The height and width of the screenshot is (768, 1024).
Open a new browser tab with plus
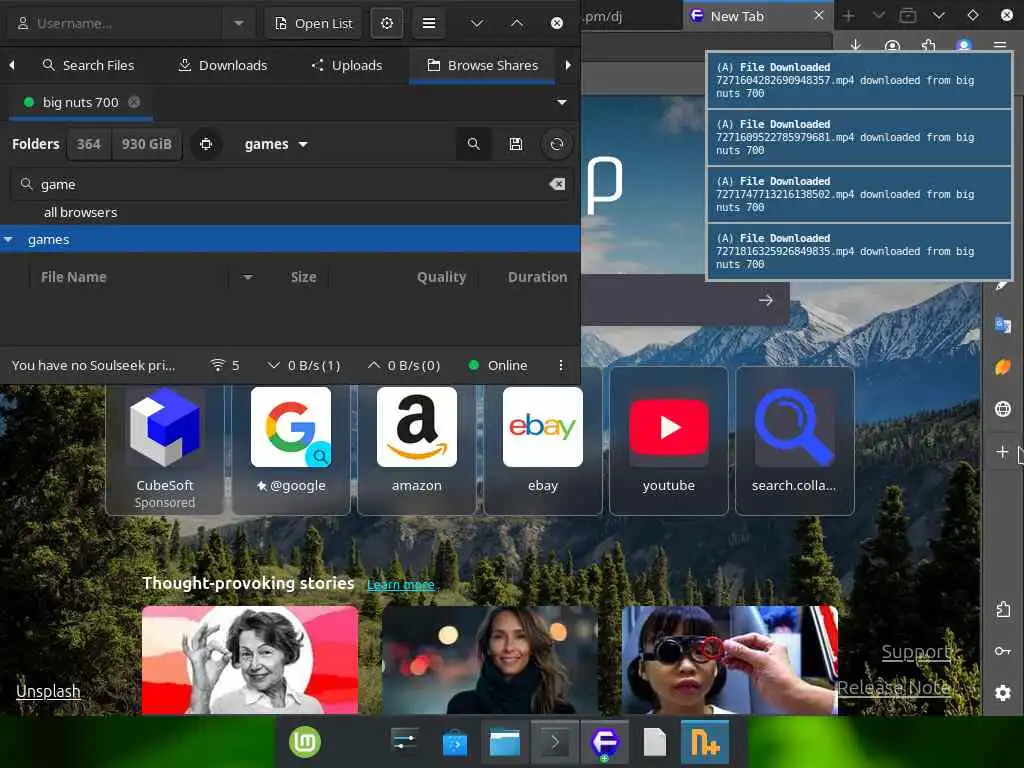click(x=848, y=16)
